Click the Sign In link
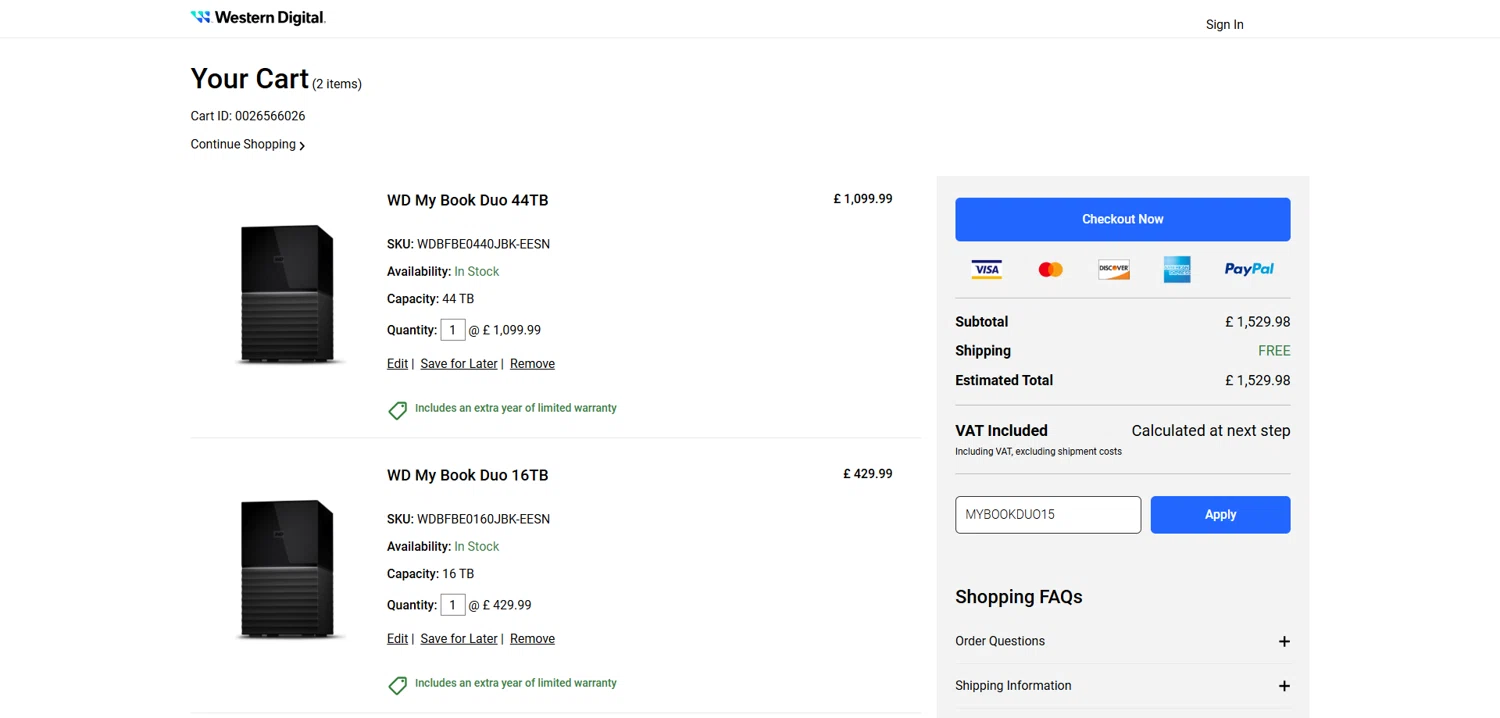Screen dimensions: 1500x718 (1224, 25)
